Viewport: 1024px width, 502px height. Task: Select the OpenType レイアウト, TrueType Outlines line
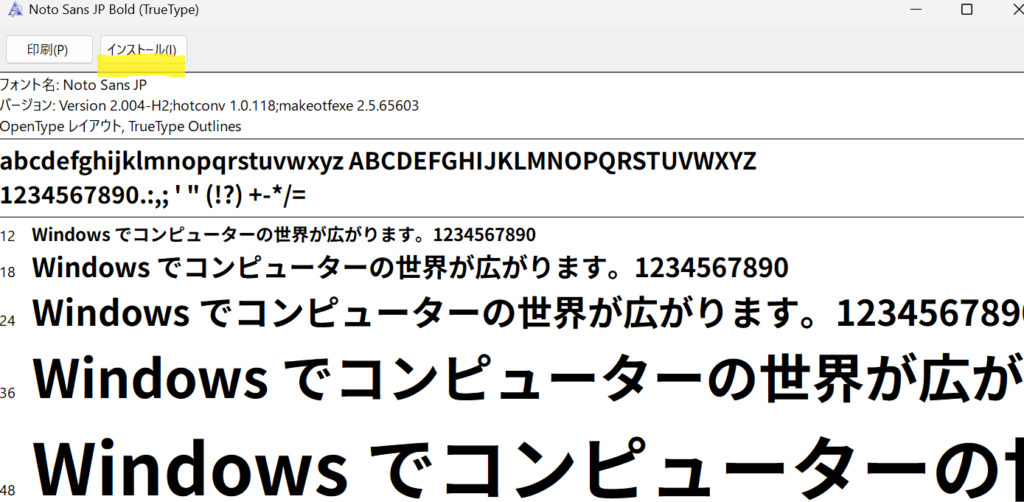[121, 126]
